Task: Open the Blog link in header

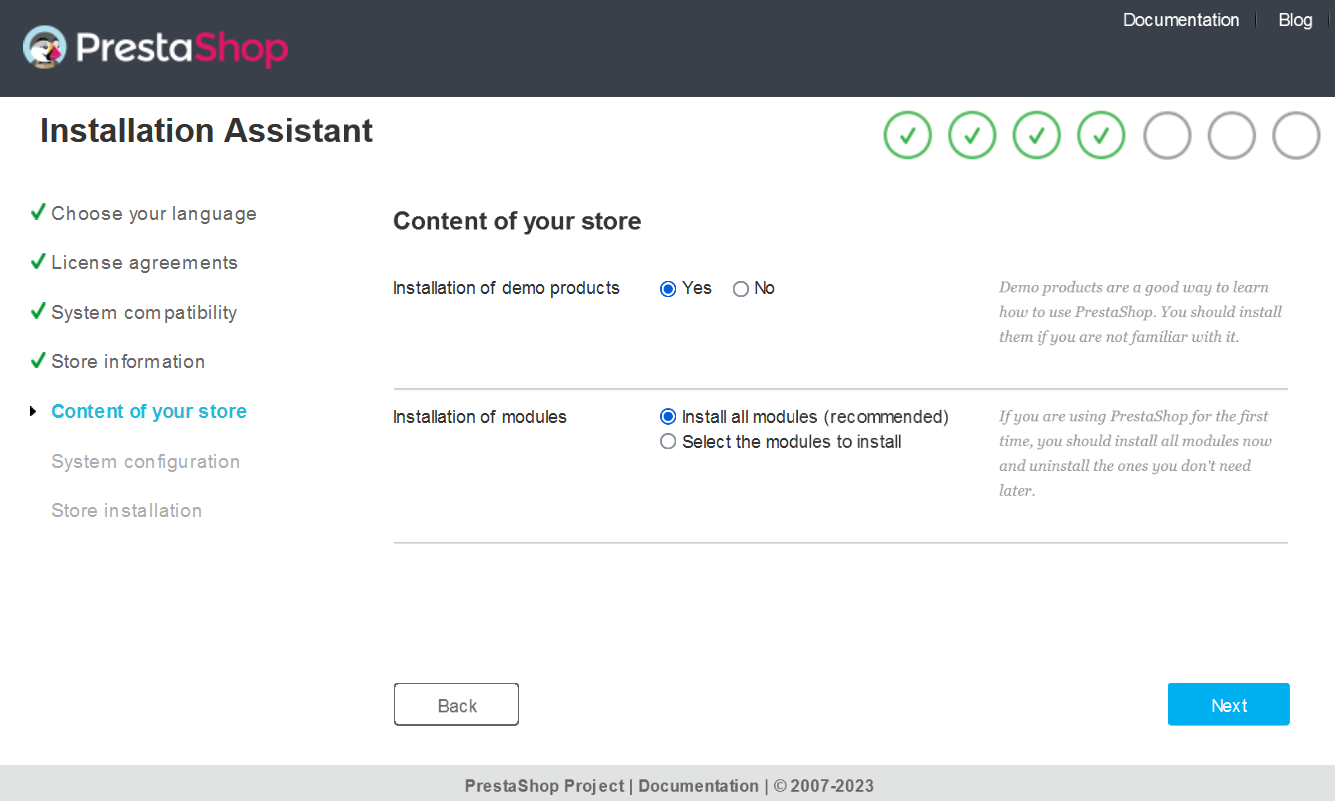Action: tap(1295, 20)
